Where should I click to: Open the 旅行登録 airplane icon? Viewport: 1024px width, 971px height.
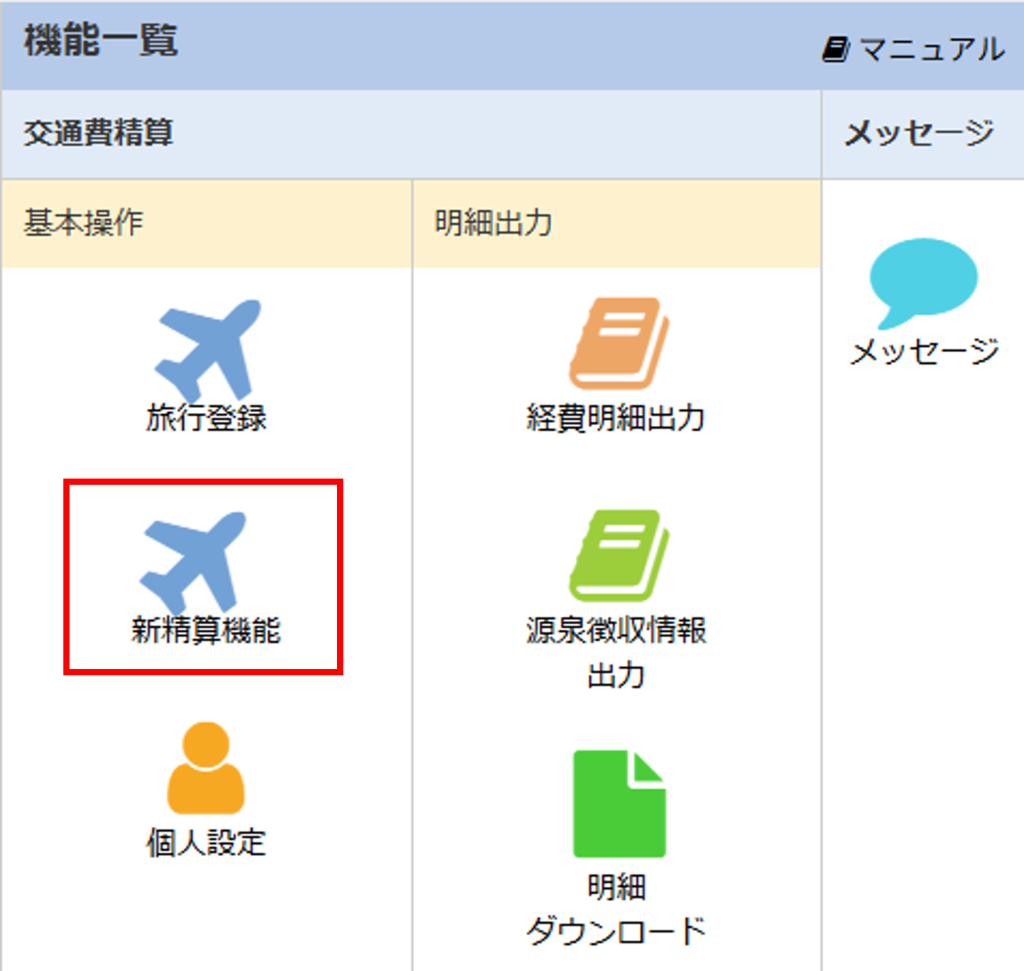pyautogui.click(x=208, y=350)
